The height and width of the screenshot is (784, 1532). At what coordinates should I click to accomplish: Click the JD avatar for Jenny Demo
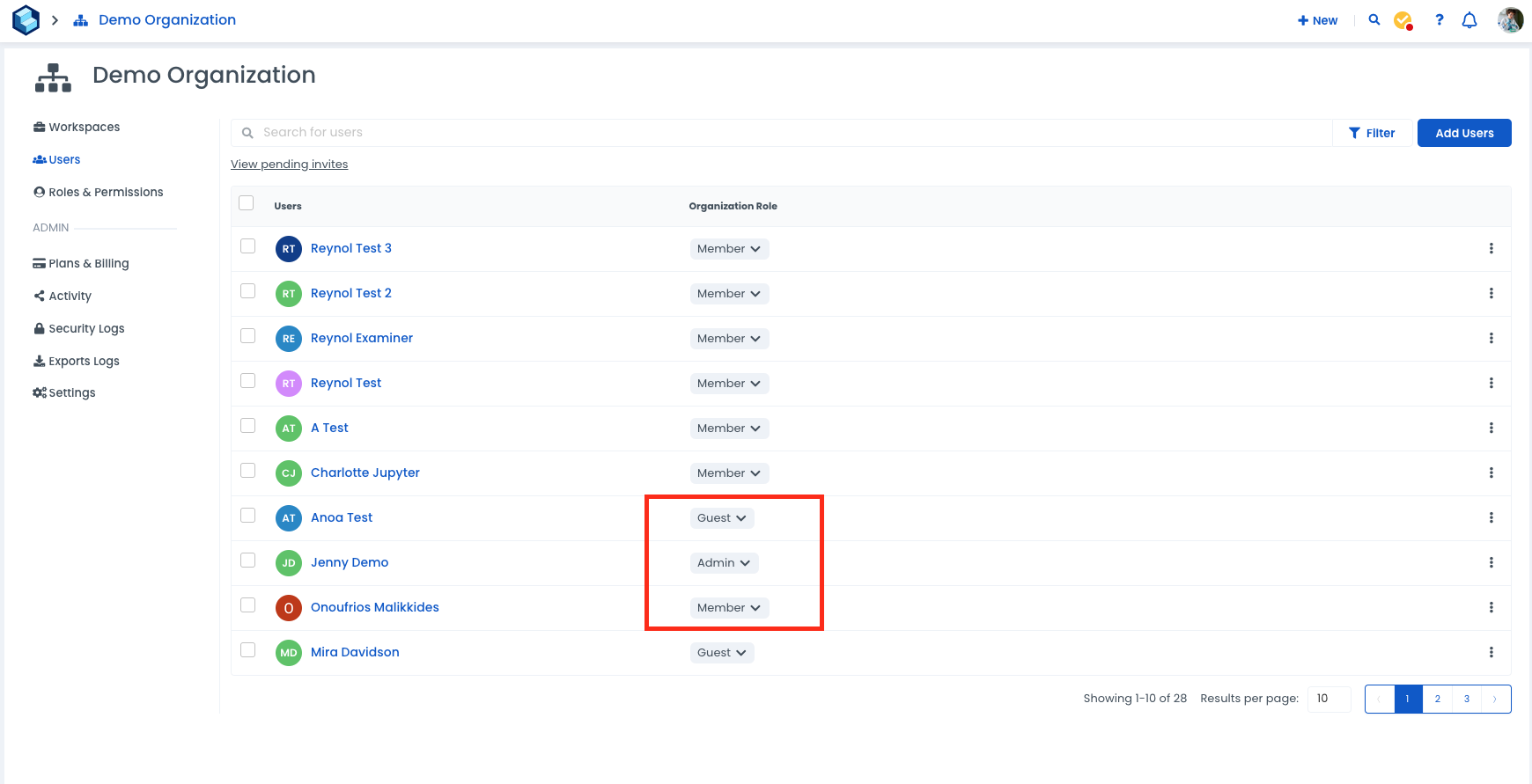[289, 563]
